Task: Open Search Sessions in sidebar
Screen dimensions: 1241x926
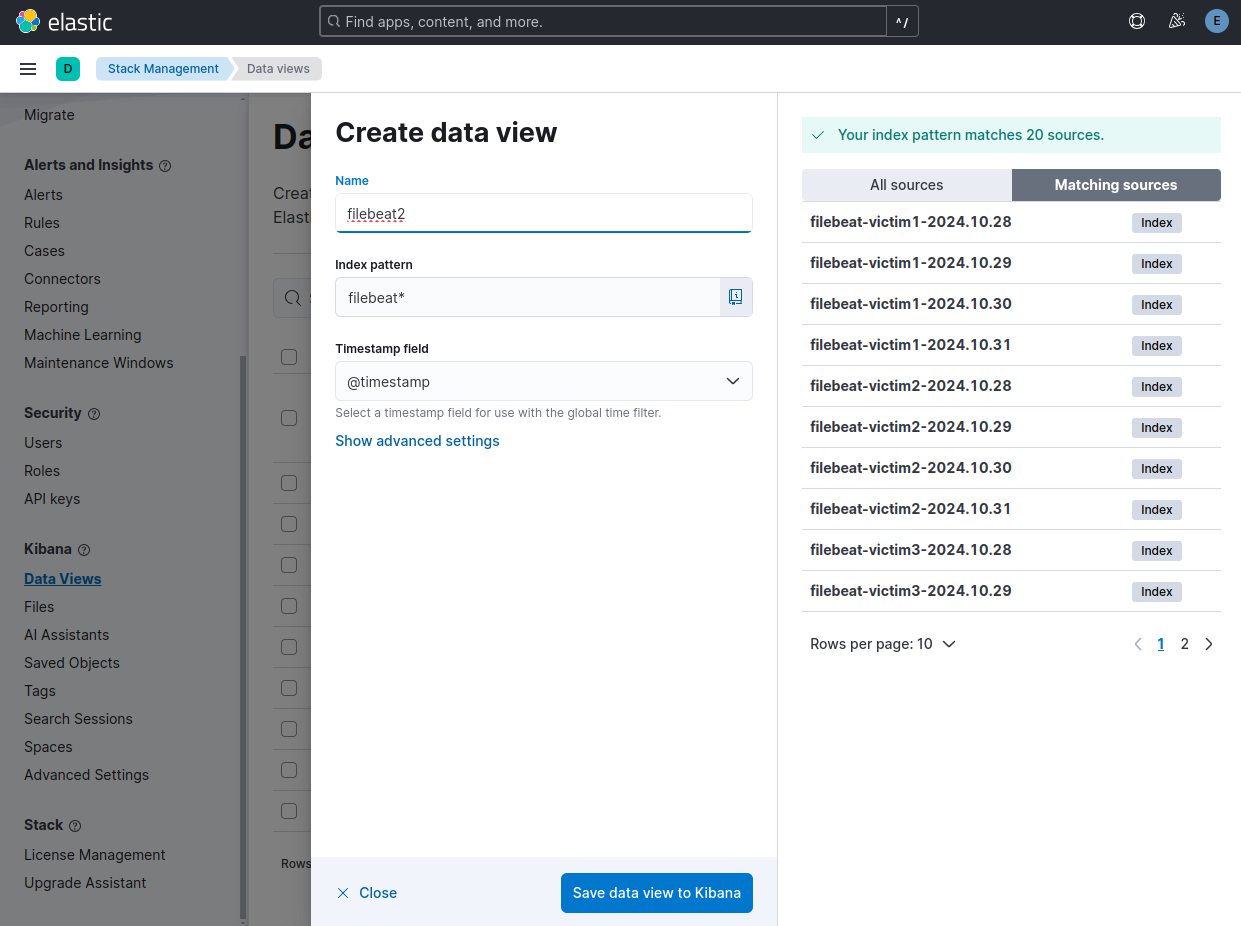Action: [x=78, y=719]
